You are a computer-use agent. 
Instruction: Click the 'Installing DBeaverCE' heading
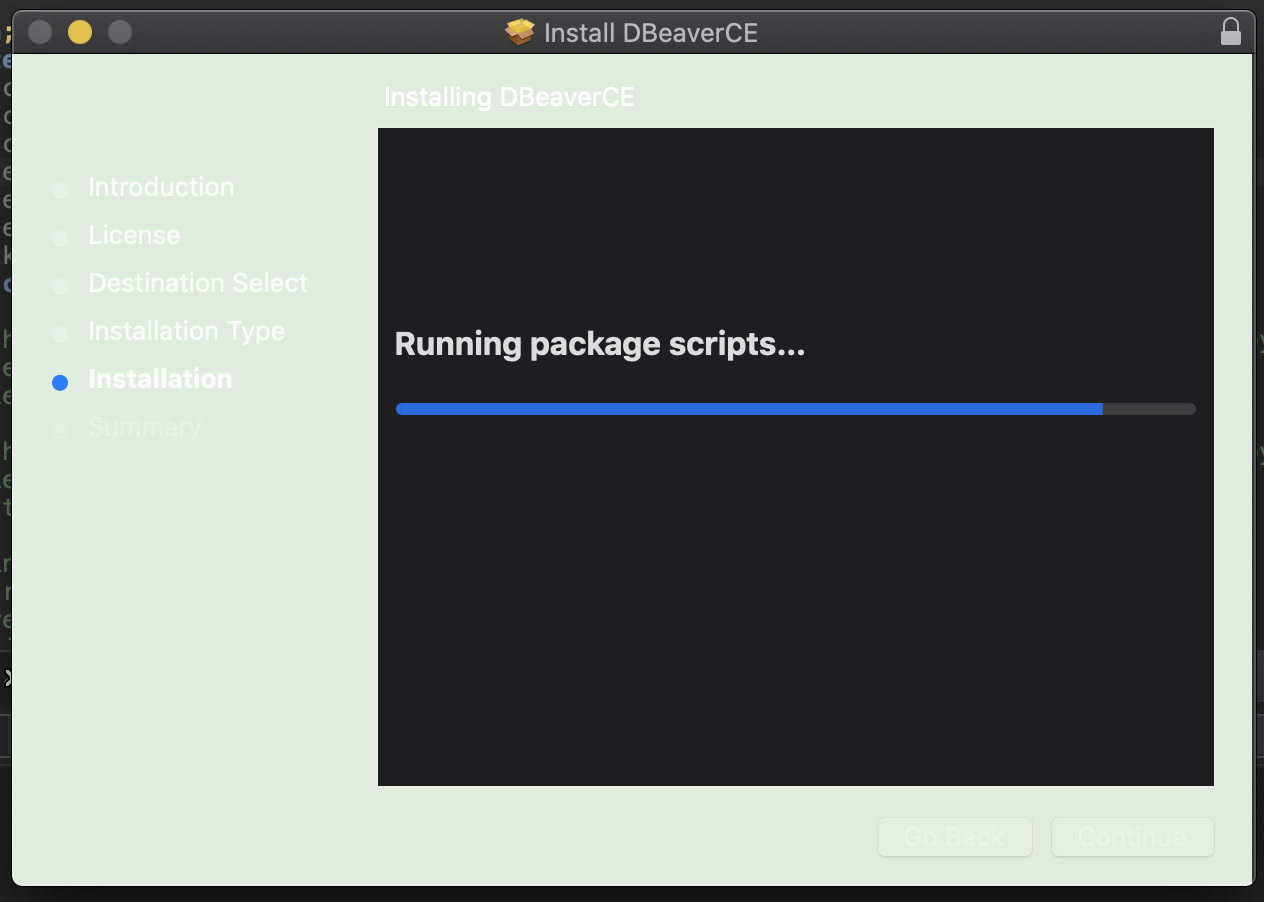coord(509,97)
